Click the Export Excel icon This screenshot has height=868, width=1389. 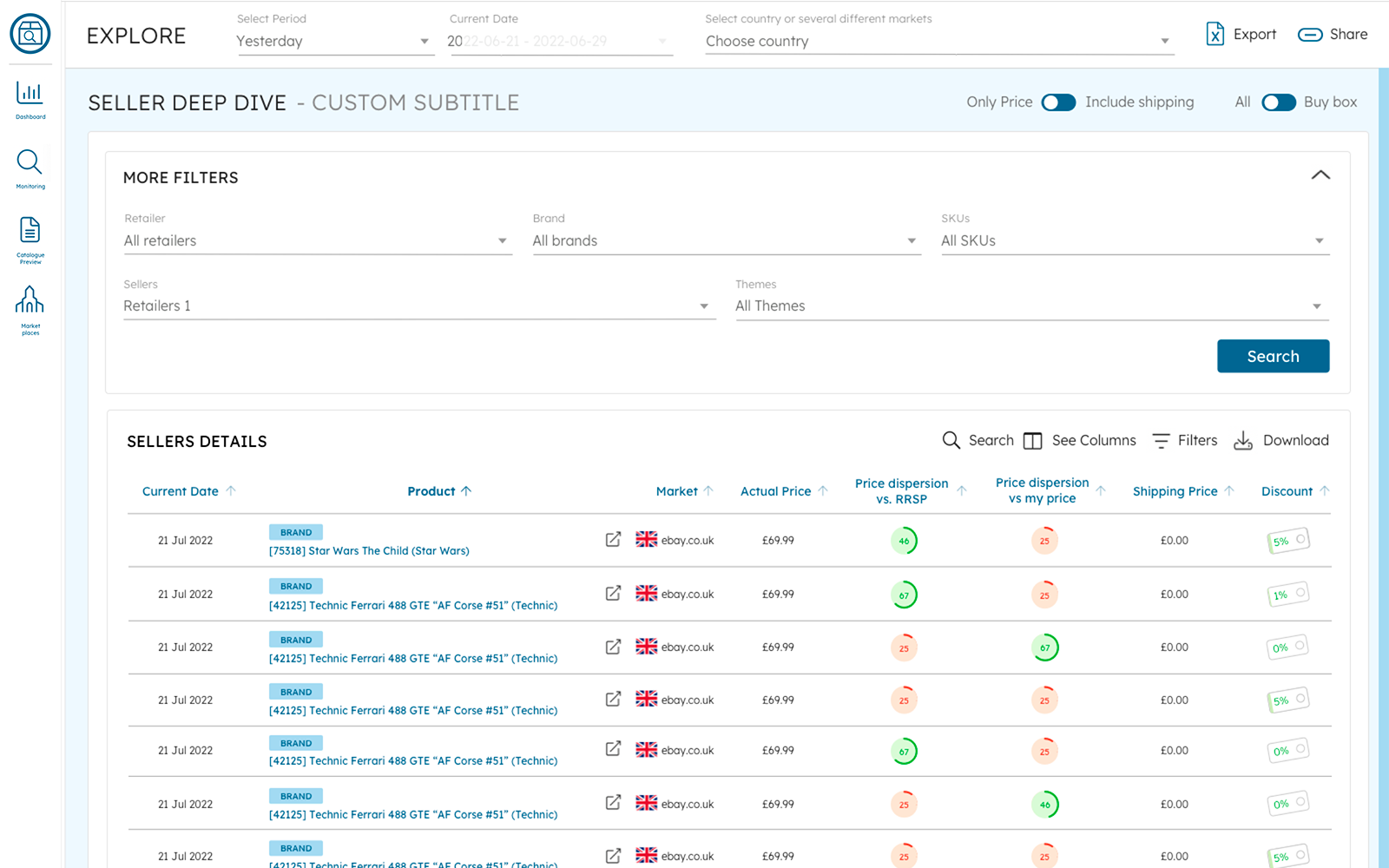pyautogui.click(x=1215, y=34)
